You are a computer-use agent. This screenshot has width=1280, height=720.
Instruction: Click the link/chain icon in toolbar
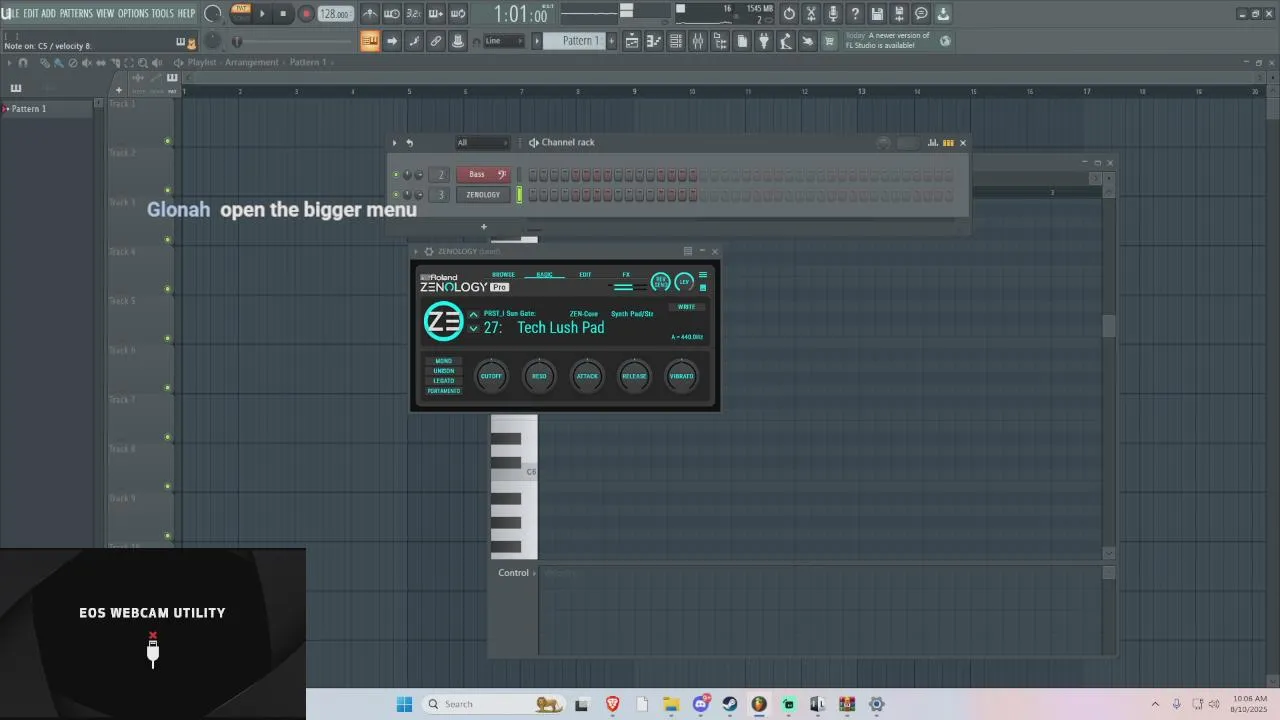tap(436, 41)
